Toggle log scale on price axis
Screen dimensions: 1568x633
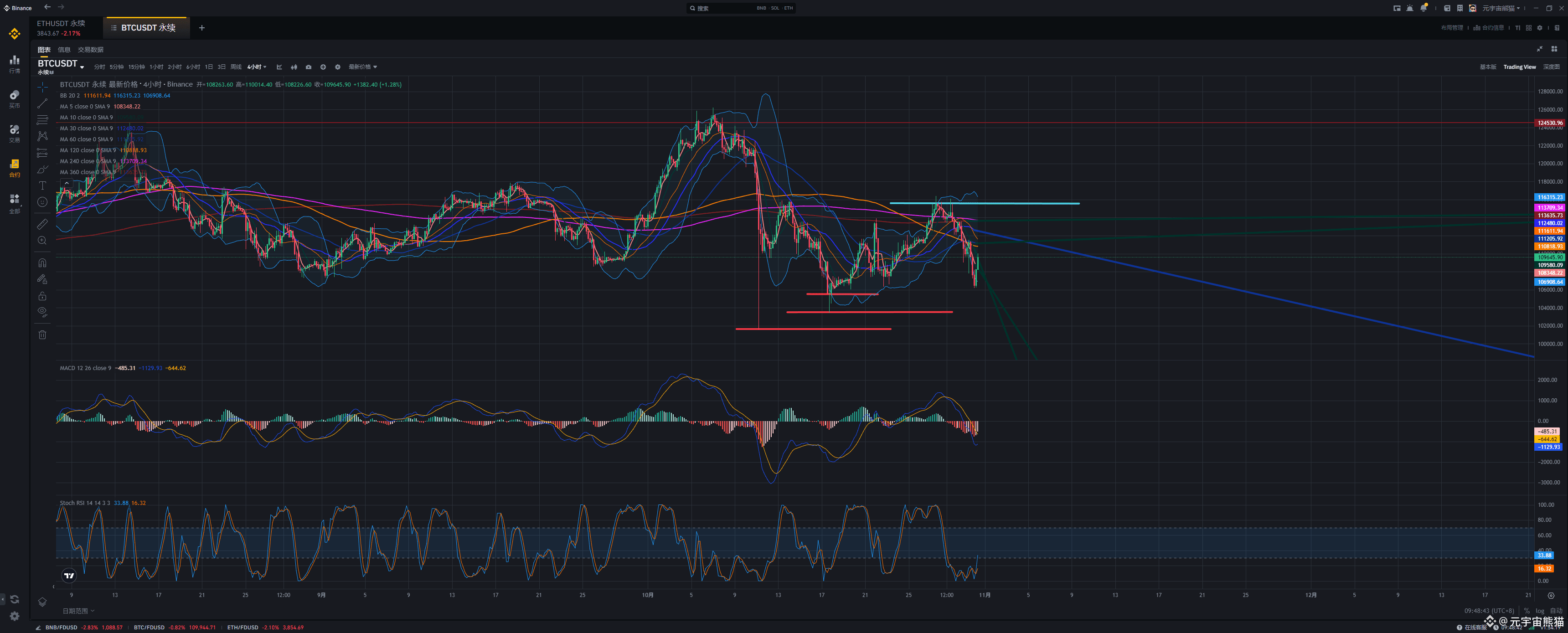(1540, 611)
